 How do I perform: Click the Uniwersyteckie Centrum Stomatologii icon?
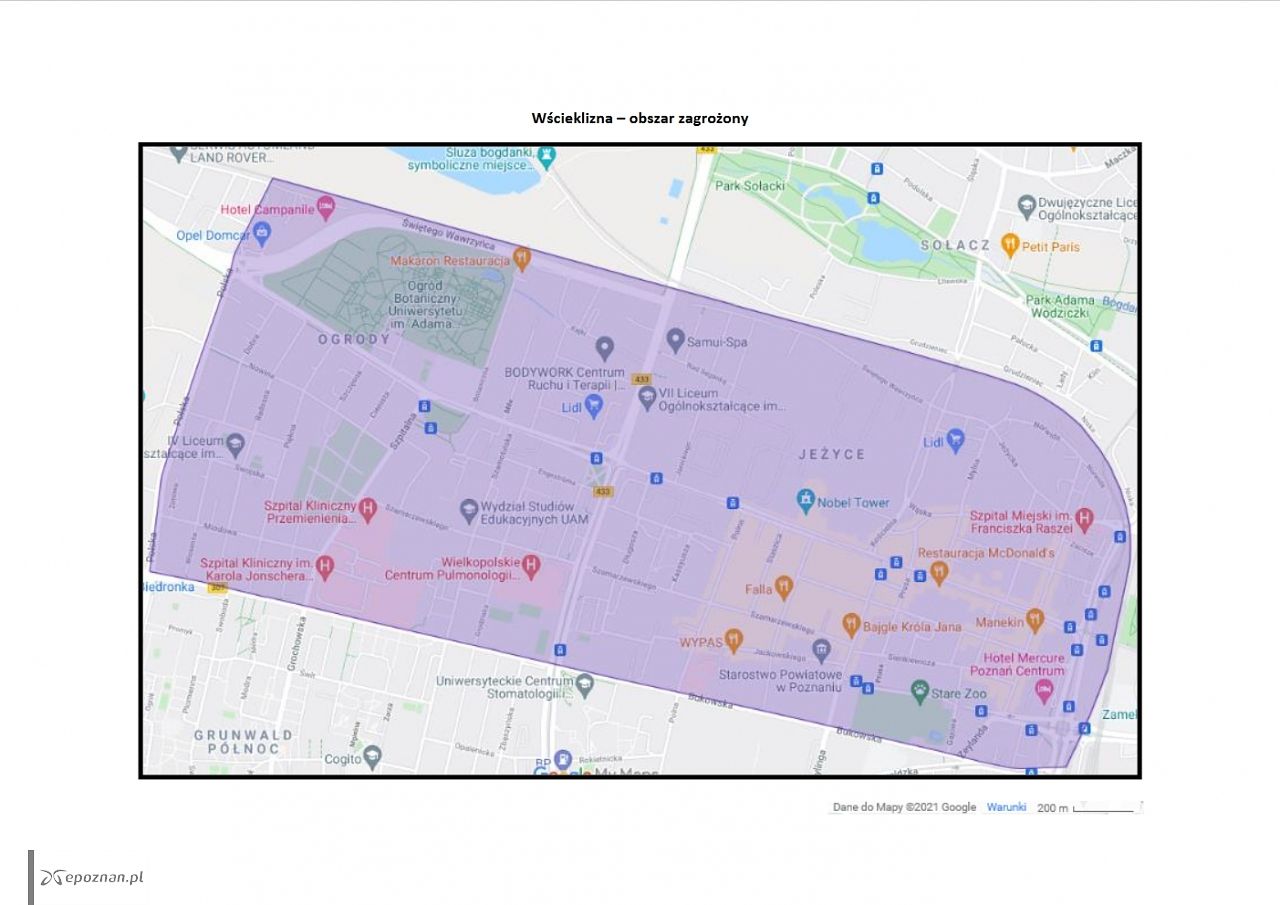pos(585,685)
